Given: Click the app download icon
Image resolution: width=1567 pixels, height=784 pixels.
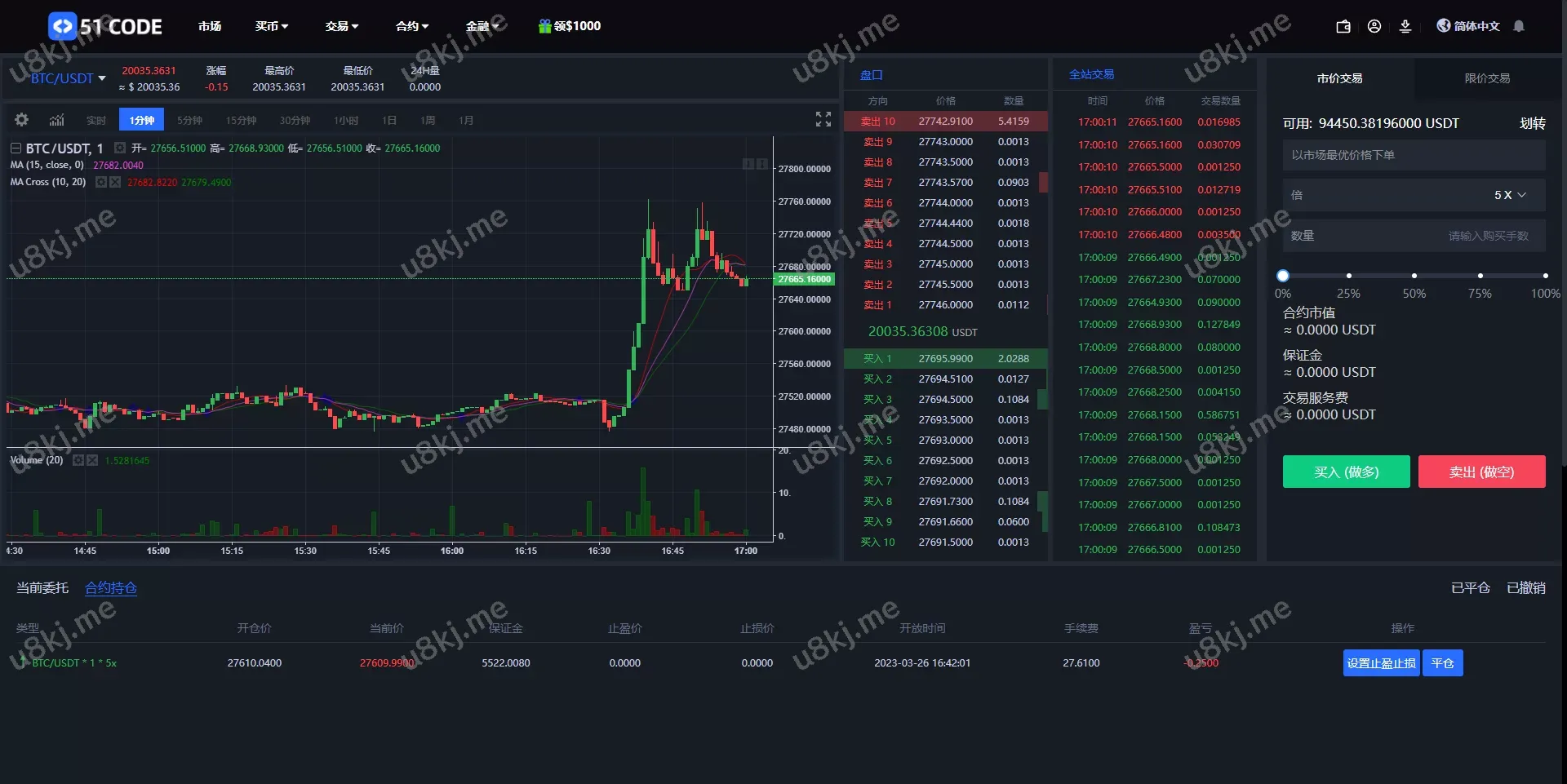Looking at the screenshot, I should (x=1405, y=26).
